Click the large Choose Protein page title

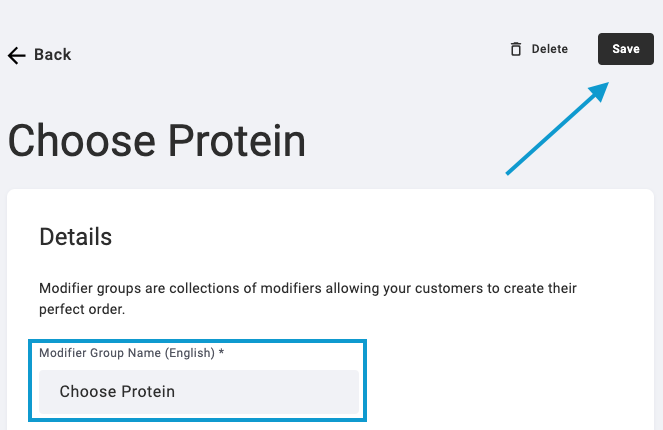pos(156,141)
